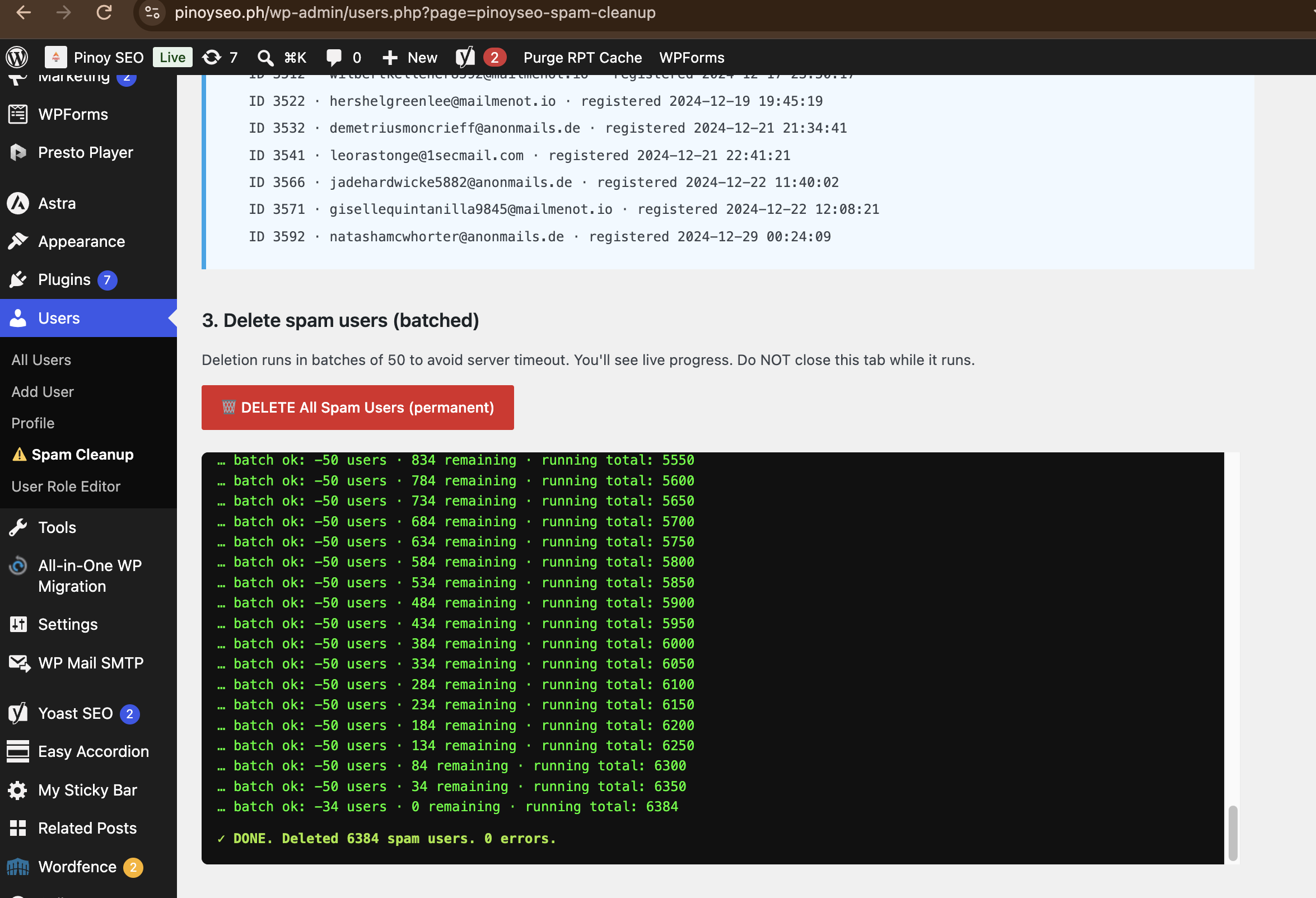Open All-in-One WP Migration menu
The width and height of the screenshot is (1316, 898).
[x=90, y=576]
